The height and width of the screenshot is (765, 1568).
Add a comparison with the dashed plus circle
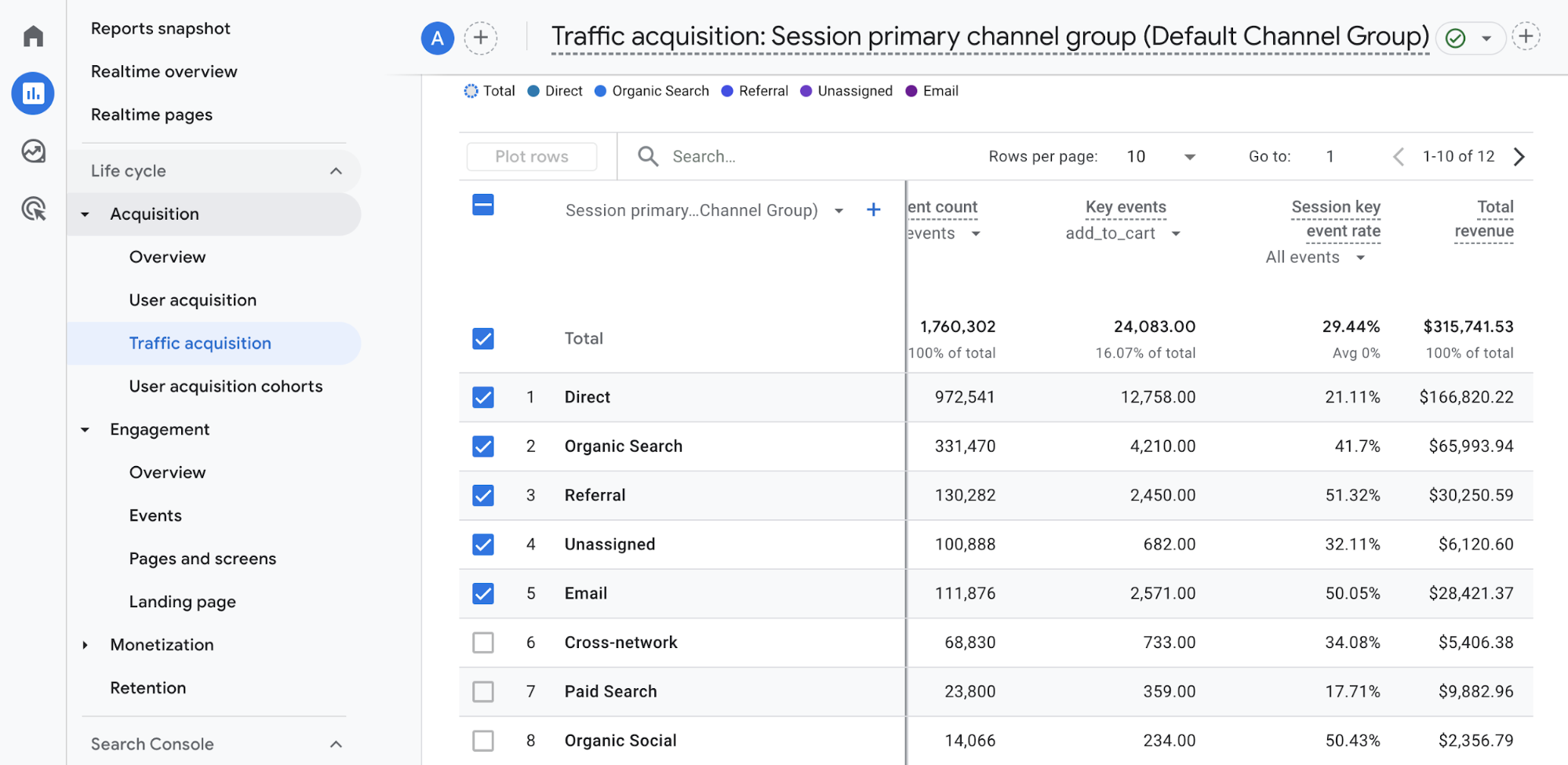coord(481,38)
